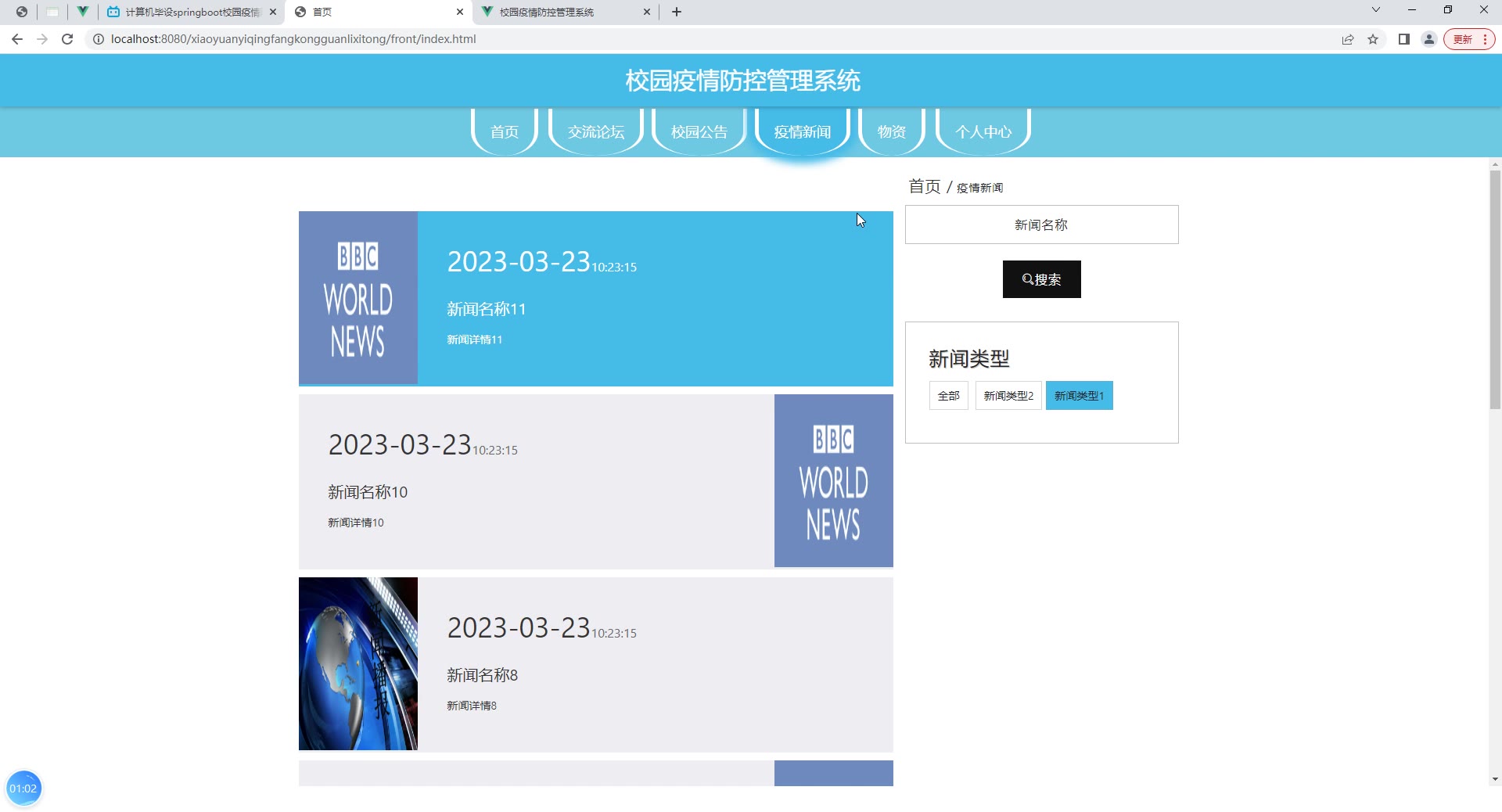The width and height of the screenshot is (1502, 812).
Task: Open 交流论坛 navigation item
Action: 596,131
